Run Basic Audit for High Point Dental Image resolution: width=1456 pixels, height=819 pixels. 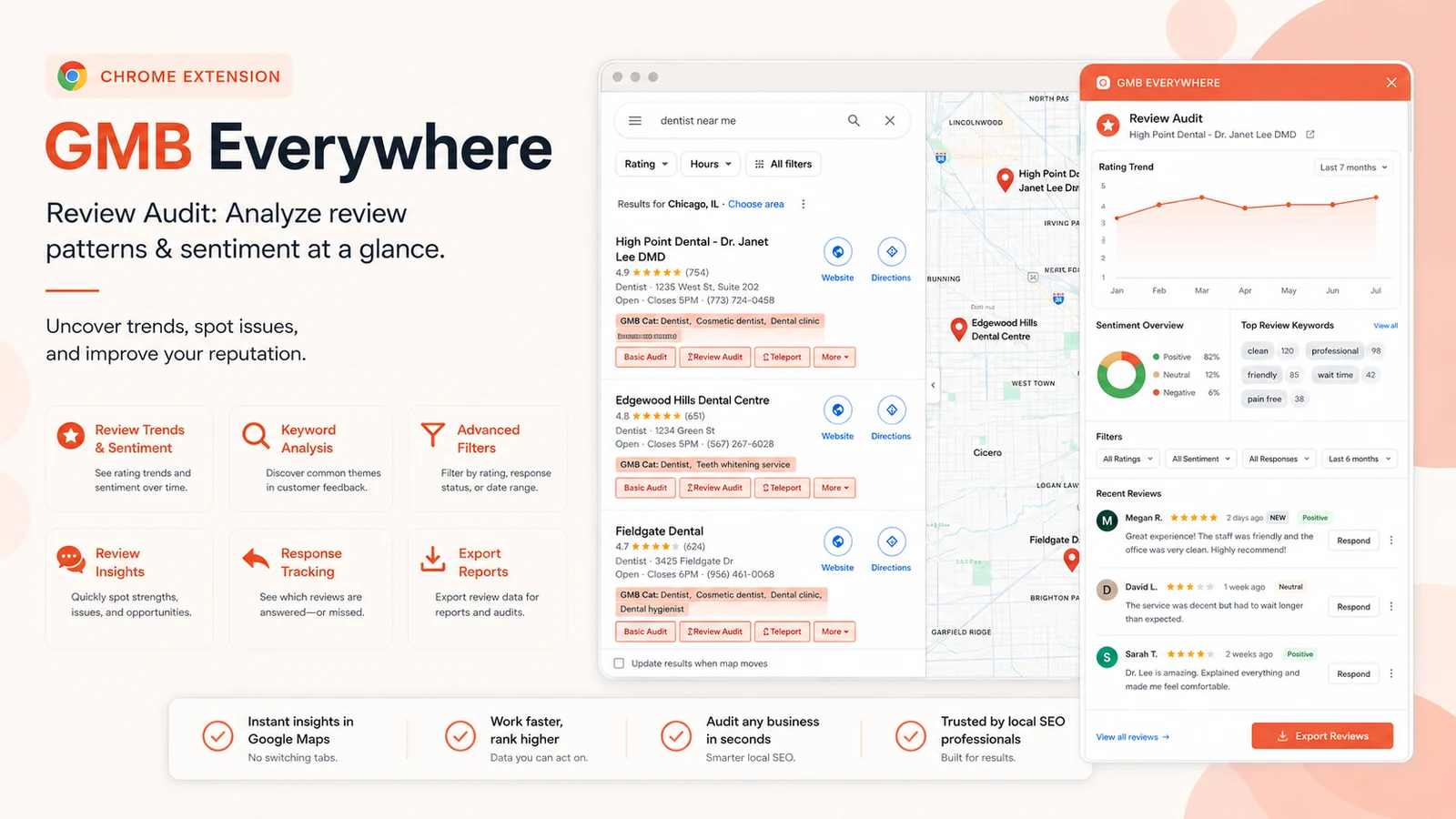click(646, 358)
